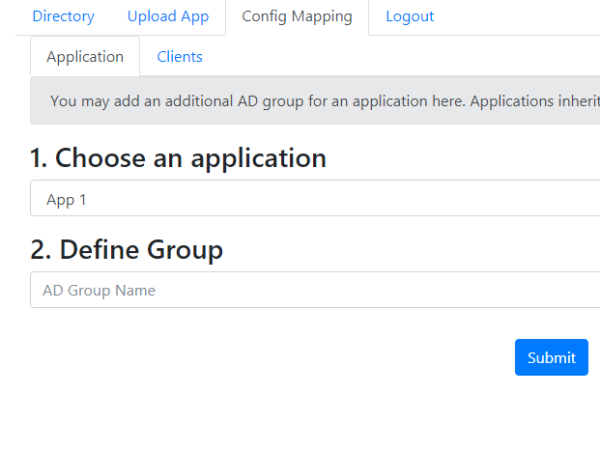Navigate to Upload App page
The image size is (600, 450).
(x=168, y=17)
